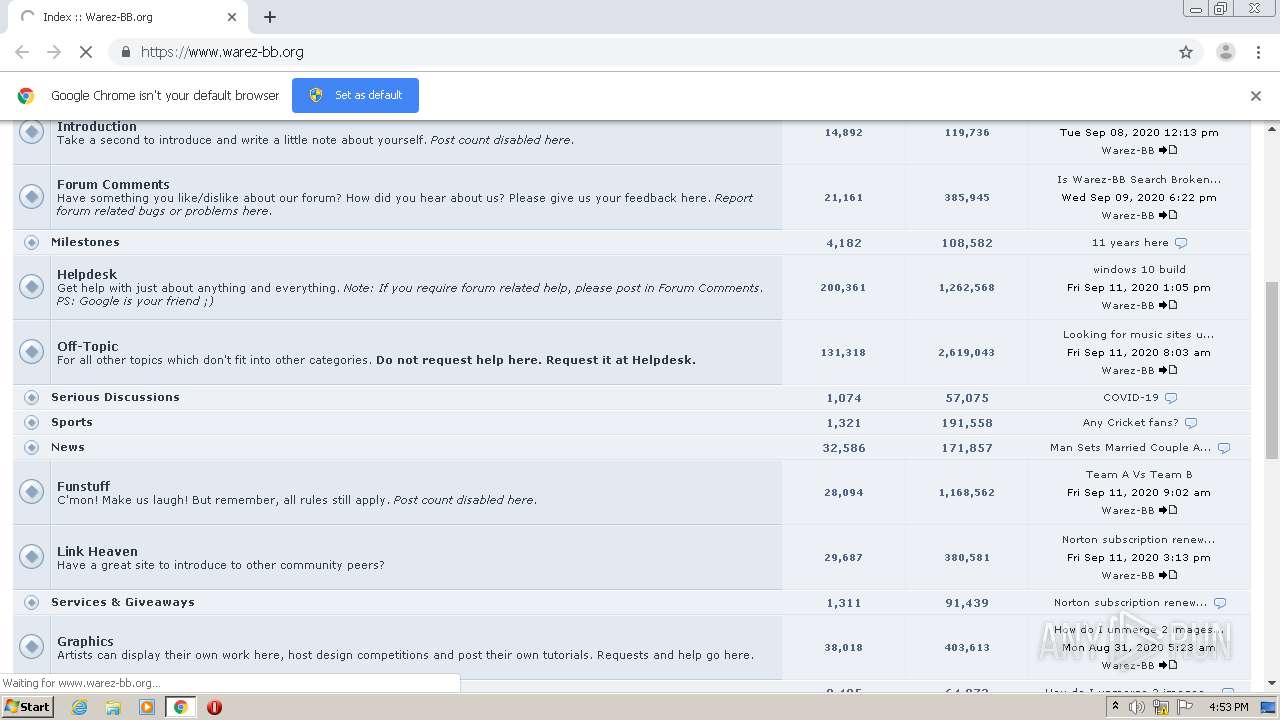Click the Milestones subforum icon
The height and width of the screenshot is (720, 1280).
point(31,242)
